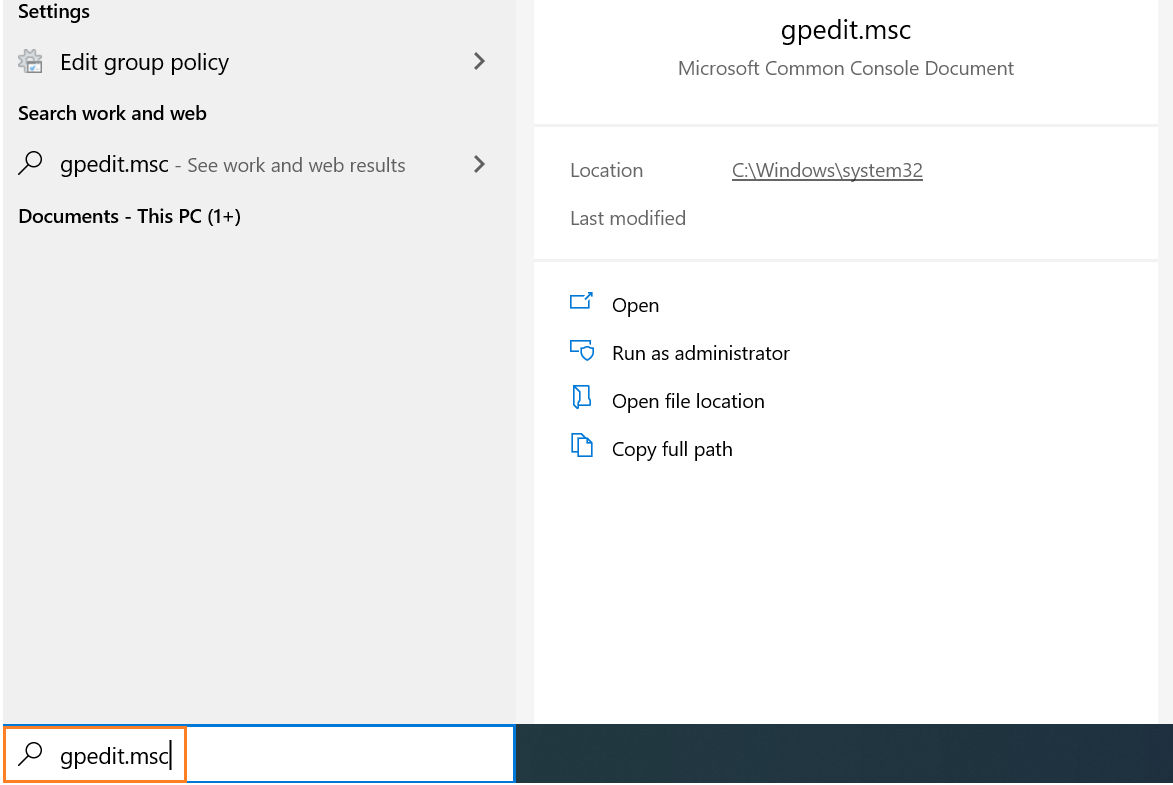The width and height of the screenshot is (1173, 785).
Task: Click the Search work and web heading
Action: click(112, 114)
